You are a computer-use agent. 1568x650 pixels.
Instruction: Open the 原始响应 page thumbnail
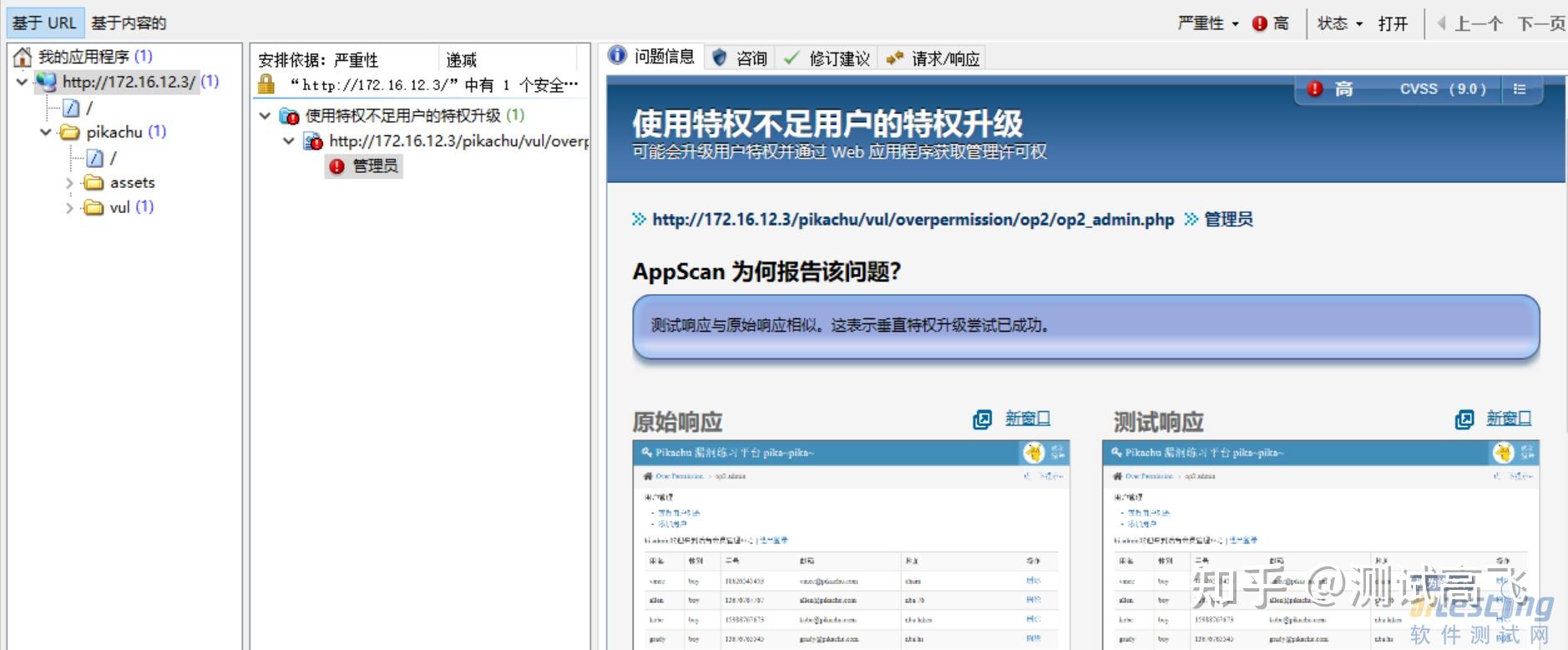(852, 546)
